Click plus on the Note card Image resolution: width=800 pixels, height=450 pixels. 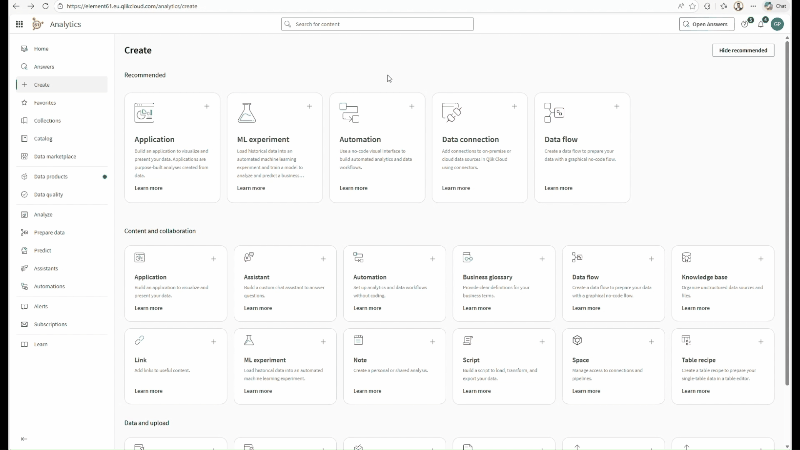point(432,341)
